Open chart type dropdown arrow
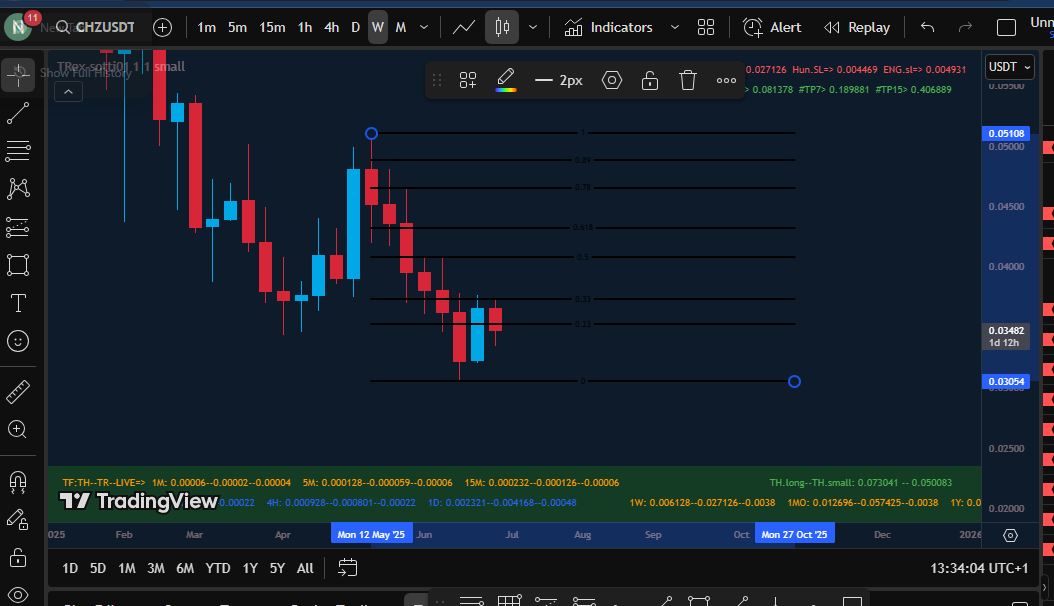The image size is (1054, 606). (533, 28)
